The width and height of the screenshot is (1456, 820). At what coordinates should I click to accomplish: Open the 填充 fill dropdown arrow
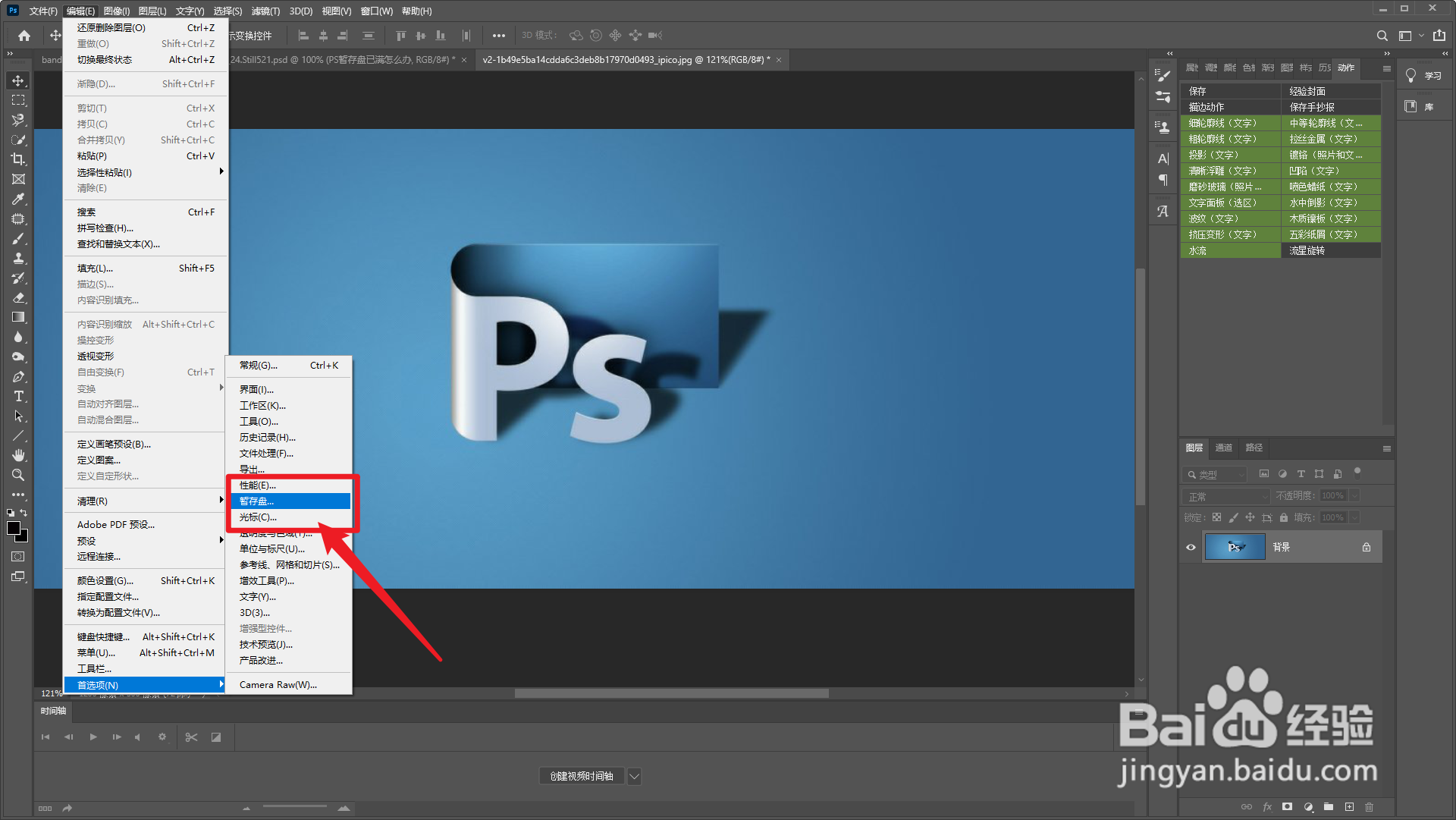[1354, 517]
